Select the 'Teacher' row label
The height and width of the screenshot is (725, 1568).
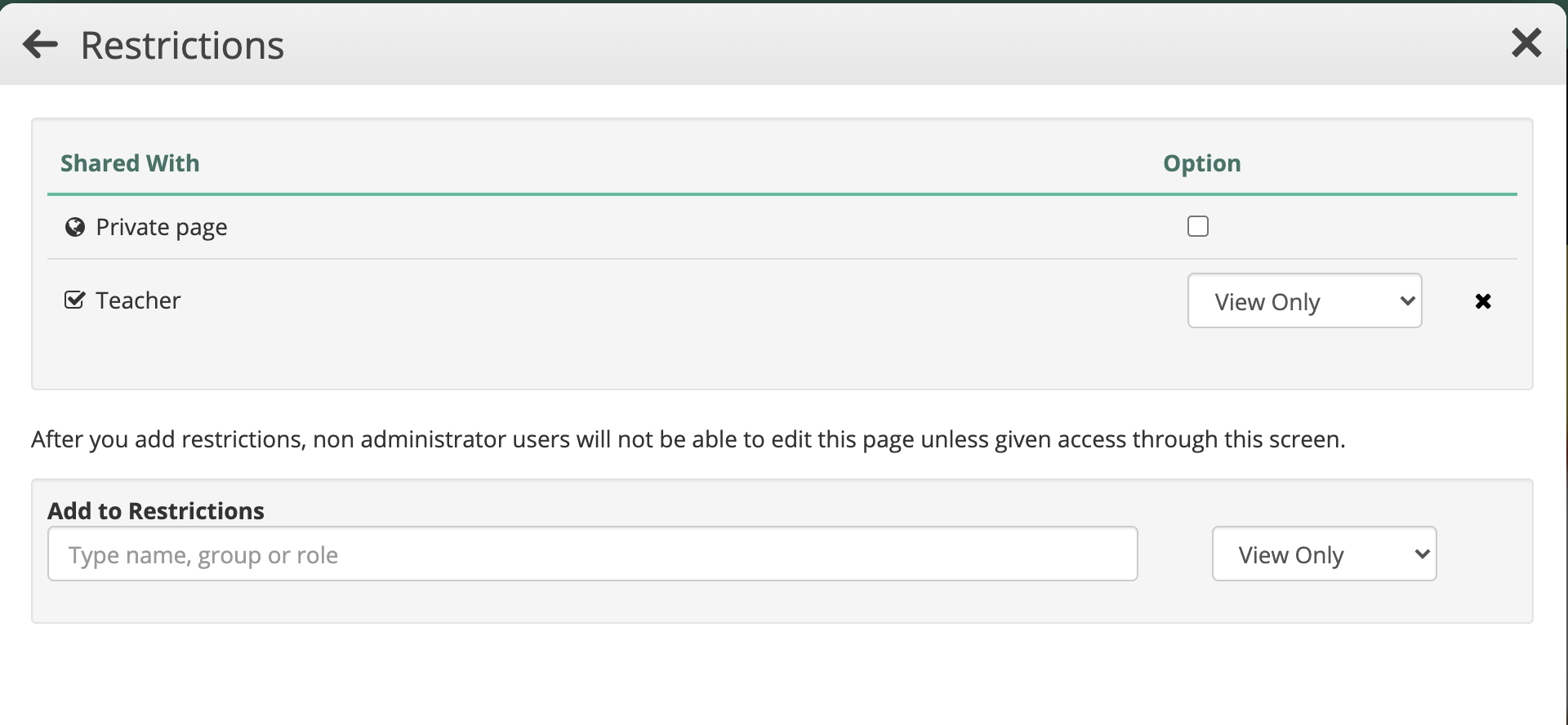[x=138, y=300]
